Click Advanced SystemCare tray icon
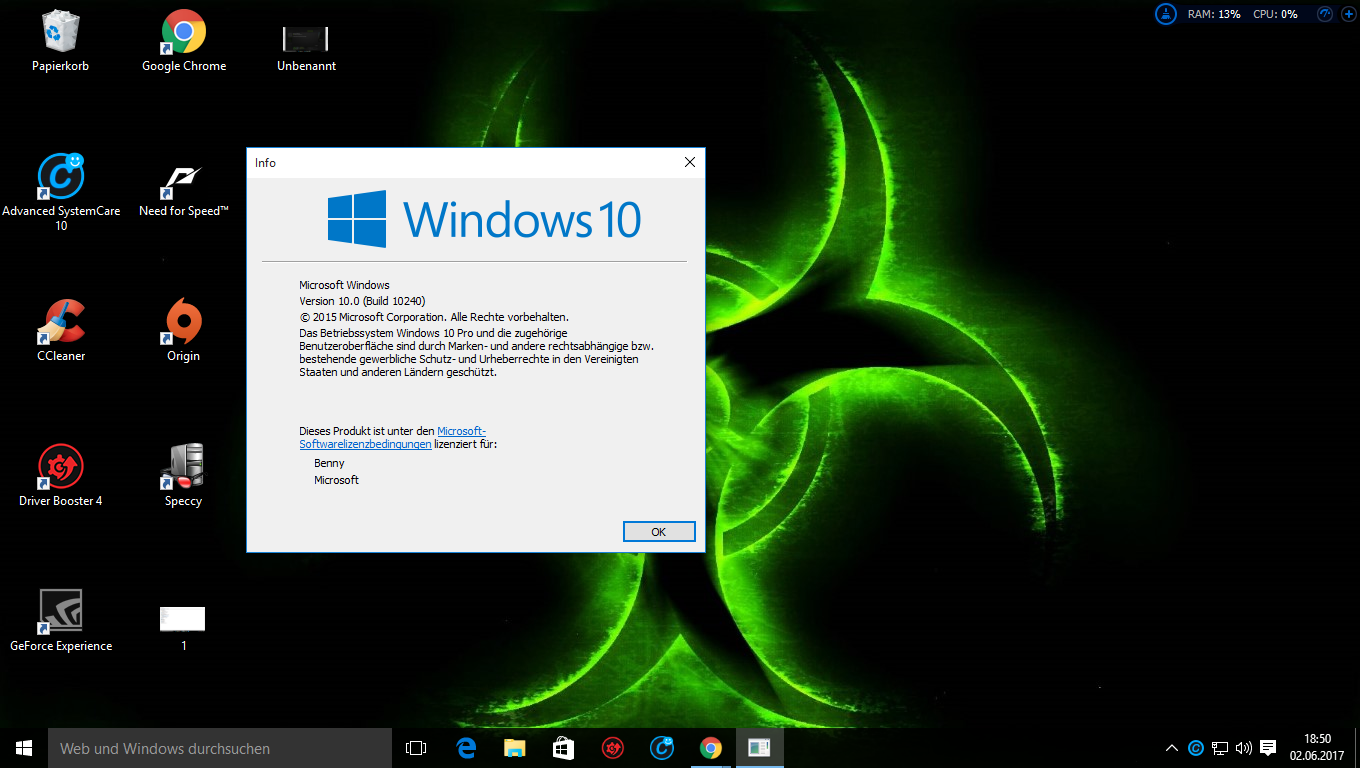 coord(1196,748)
